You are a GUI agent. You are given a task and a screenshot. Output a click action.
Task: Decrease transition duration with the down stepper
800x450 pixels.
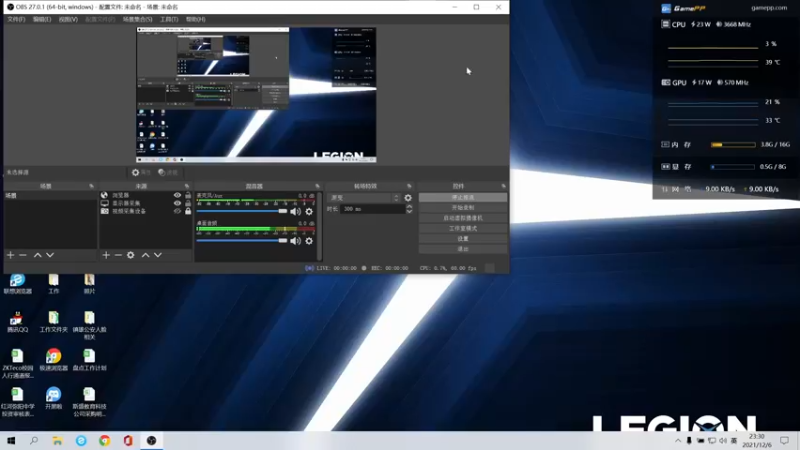coord(409,211)
